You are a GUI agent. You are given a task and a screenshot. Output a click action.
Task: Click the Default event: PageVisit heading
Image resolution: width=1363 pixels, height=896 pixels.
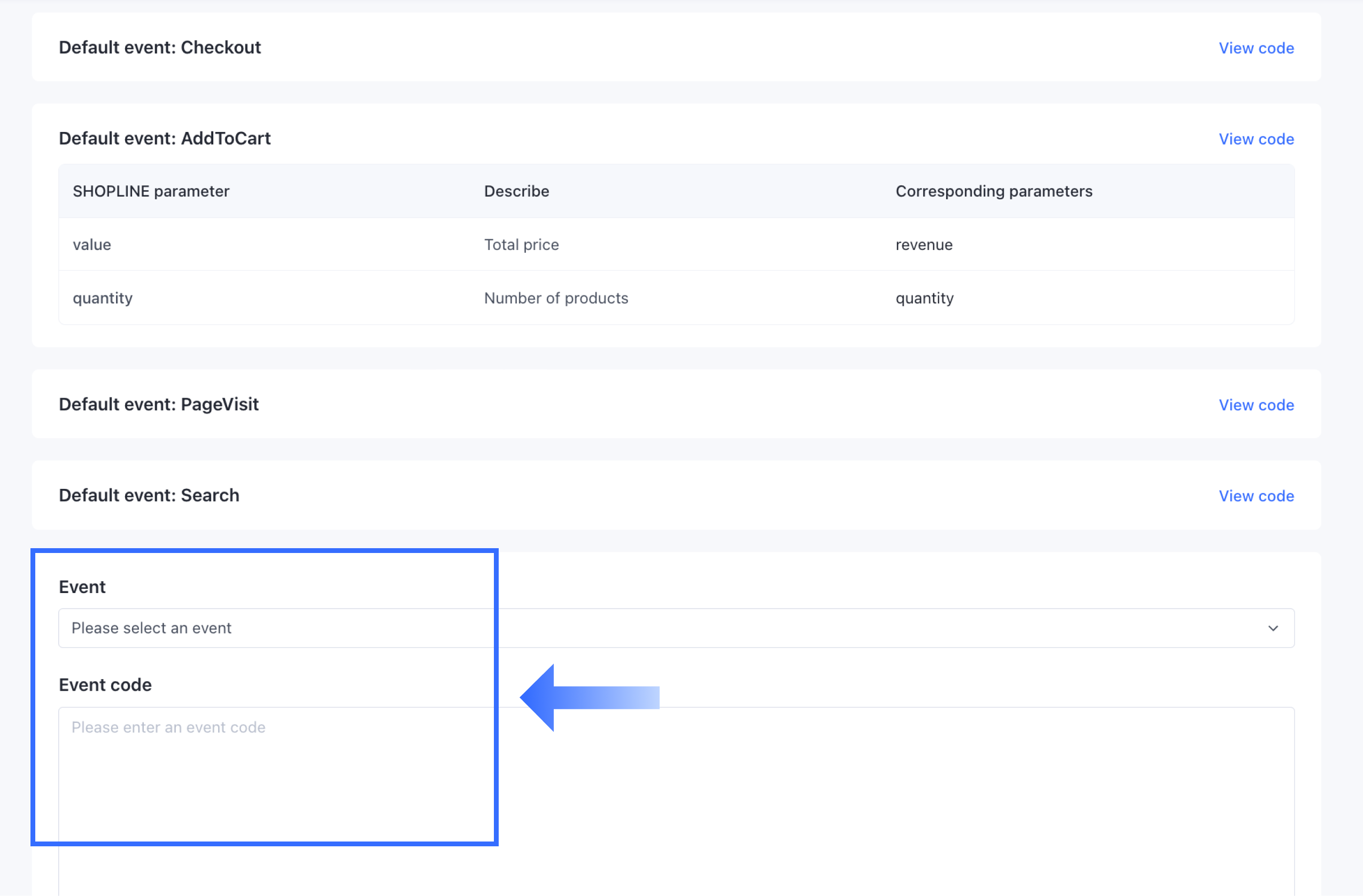(159, 404)
